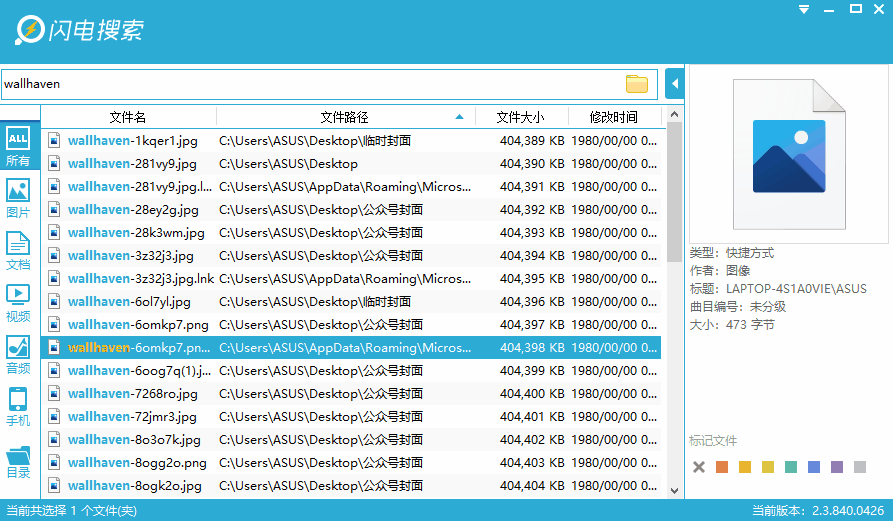
Task: Click the vertical scrollbar thumb
Action: click(x=674, y=192)
